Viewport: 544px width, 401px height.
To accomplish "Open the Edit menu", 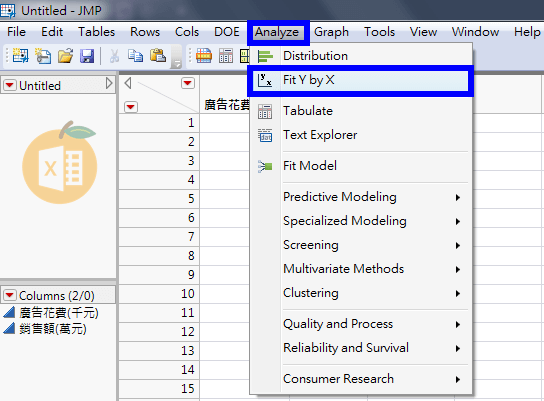I will coord(52,32).
